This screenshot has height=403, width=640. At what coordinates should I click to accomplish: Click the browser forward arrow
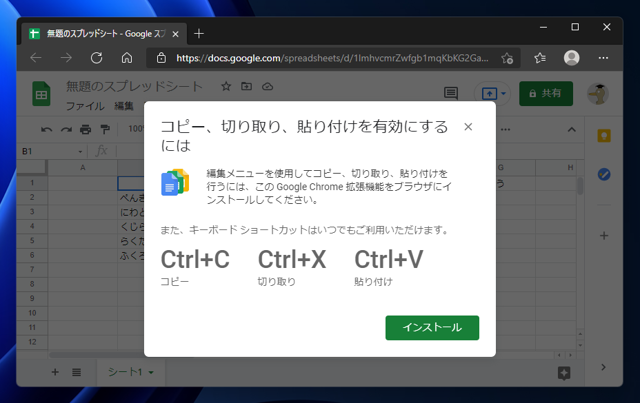pos(66,58)
